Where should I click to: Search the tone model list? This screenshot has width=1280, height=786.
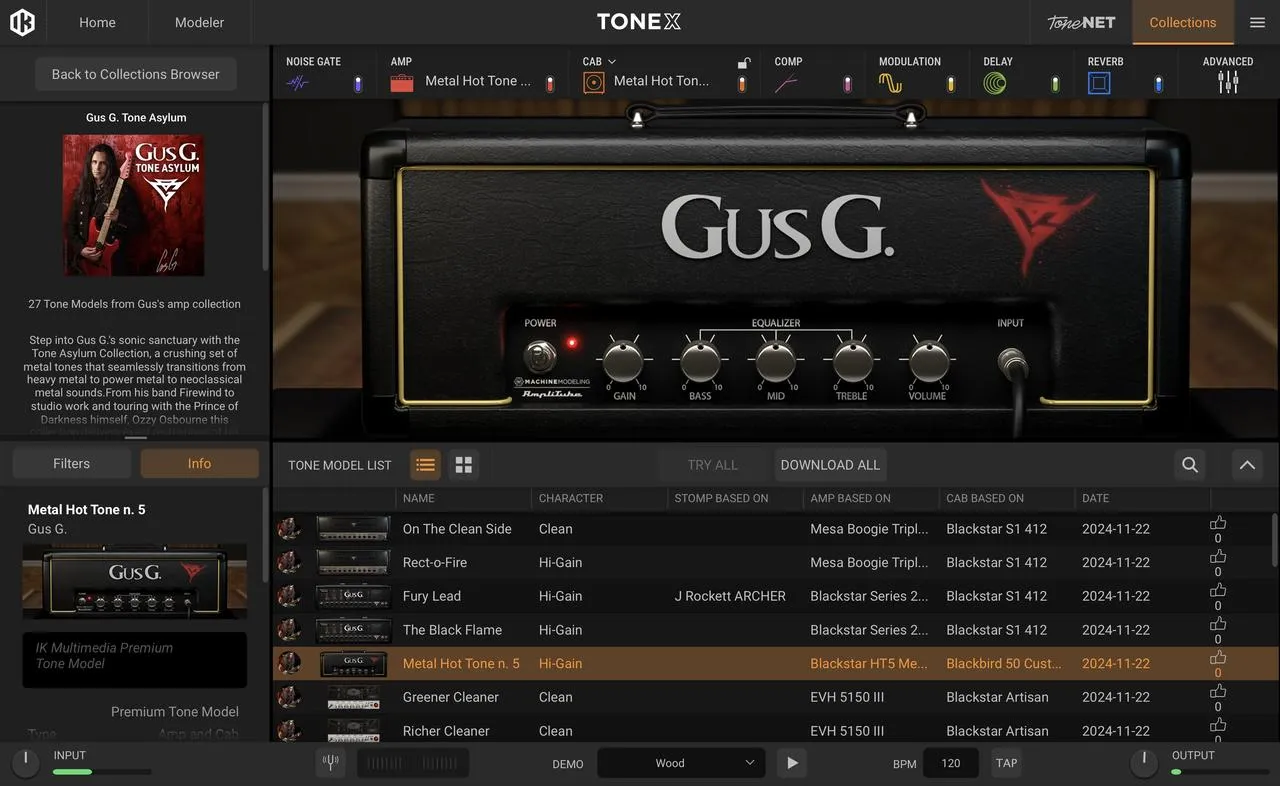[x=1190, y=464]
